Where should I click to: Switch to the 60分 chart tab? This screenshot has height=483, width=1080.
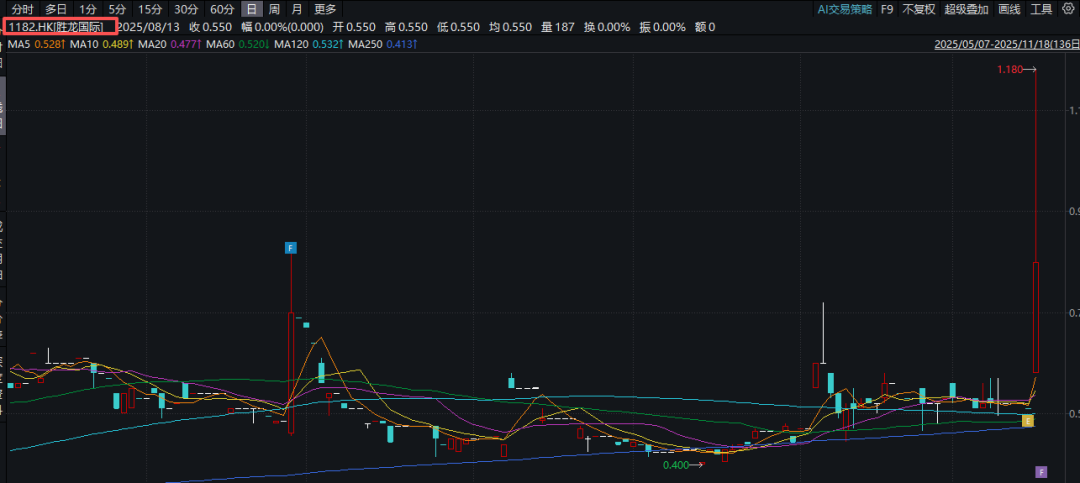222,9
